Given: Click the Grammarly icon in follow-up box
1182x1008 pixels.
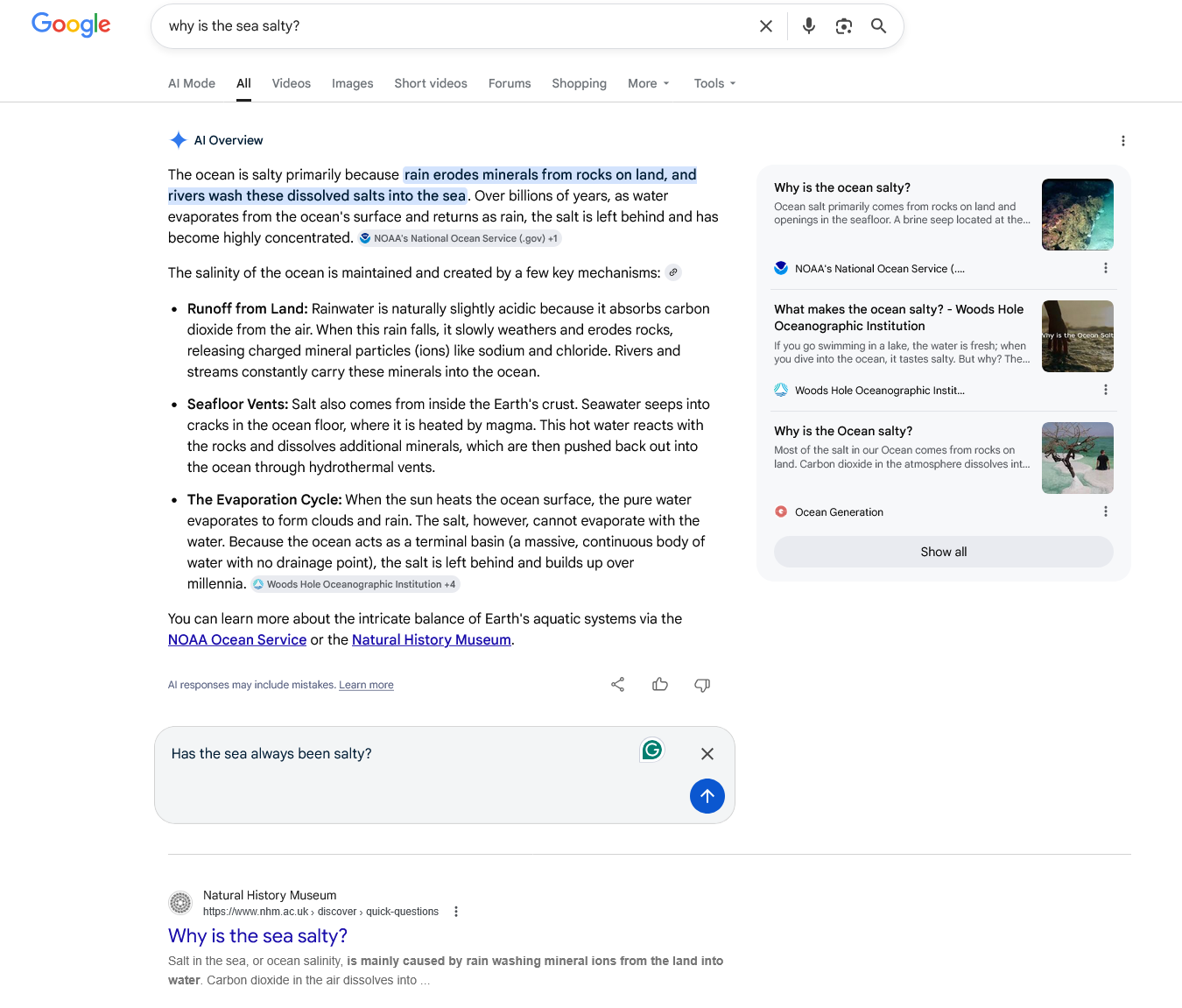Looking at the screenshot, I should click(x=652, y=750).
